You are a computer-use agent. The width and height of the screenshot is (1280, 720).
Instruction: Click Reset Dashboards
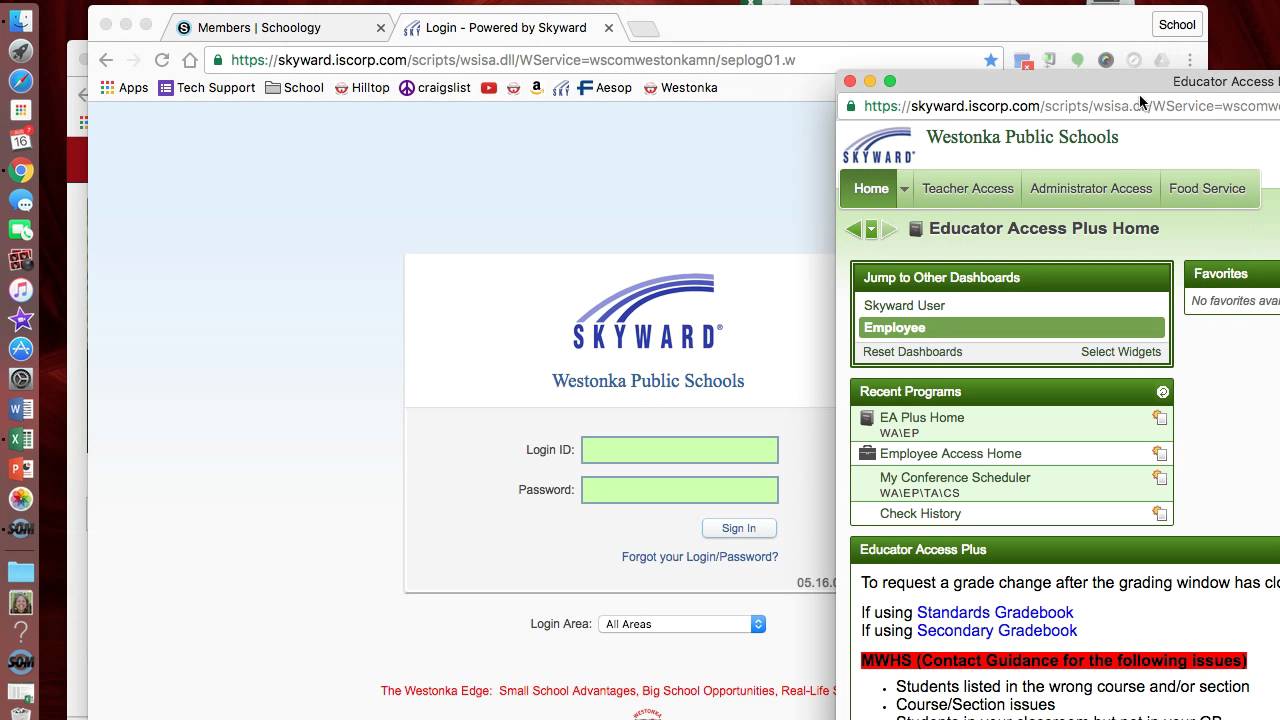click(913, 352)
